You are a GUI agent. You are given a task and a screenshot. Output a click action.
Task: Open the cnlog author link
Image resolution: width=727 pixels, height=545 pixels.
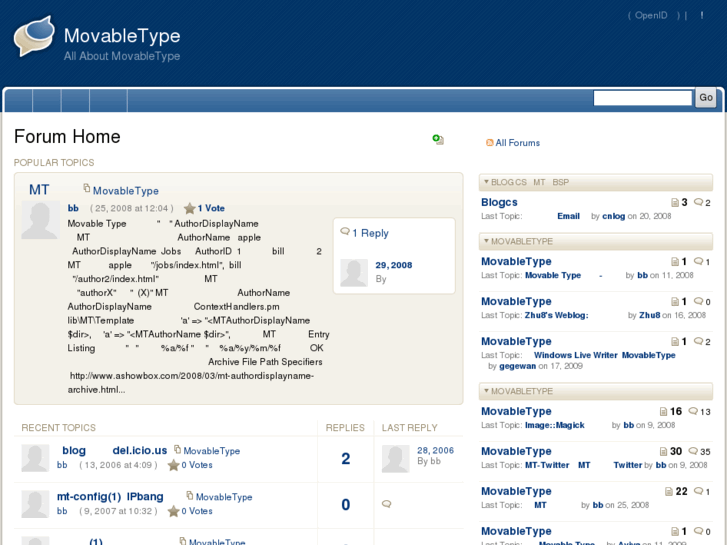pos(613,216)
